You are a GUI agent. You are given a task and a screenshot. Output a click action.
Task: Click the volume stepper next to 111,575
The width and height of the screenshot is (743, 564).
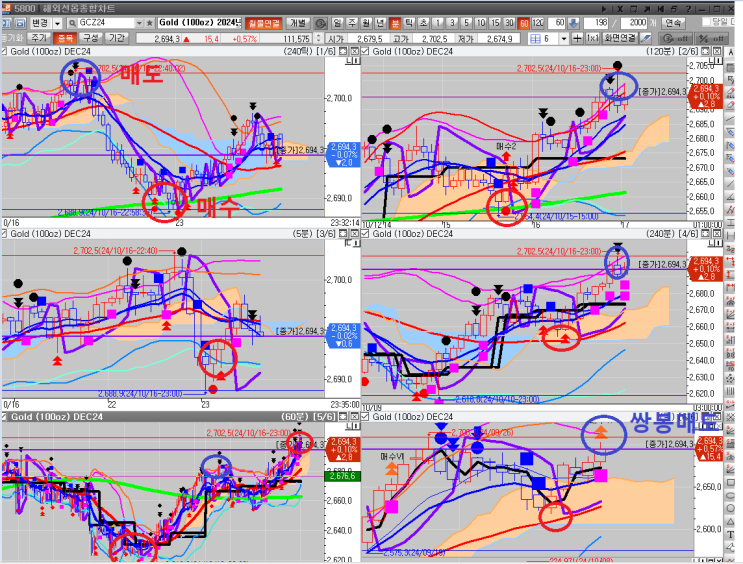click(318, 38)
